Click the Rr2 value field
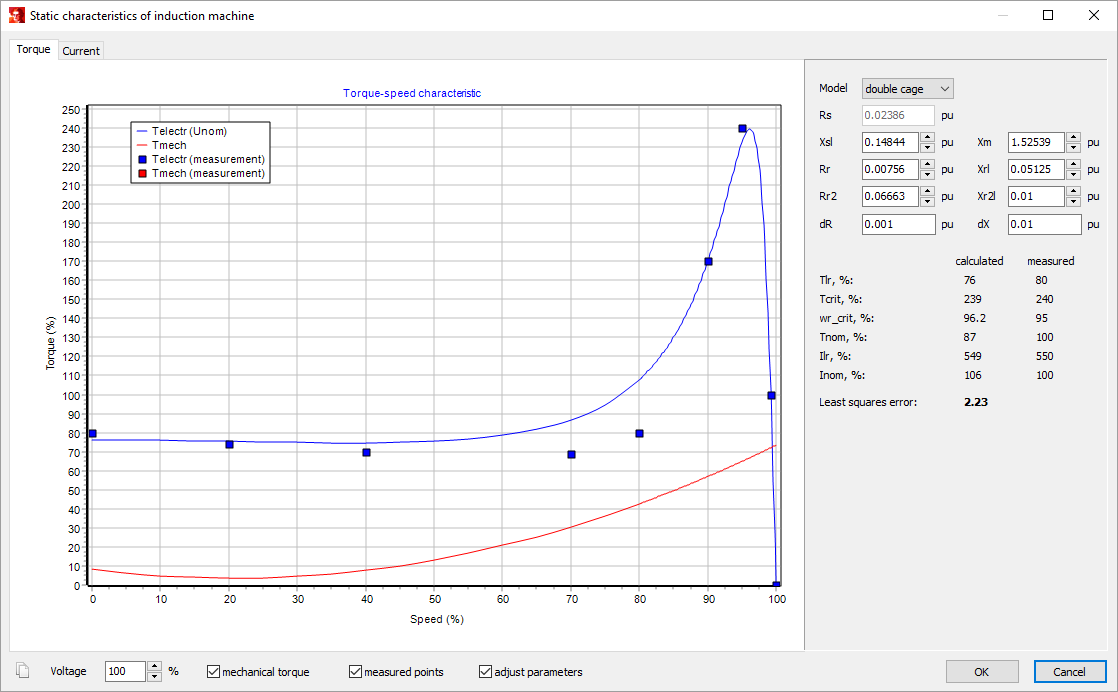Screen dimensions: 1118x692 pyautogui.click(x=890, y=196)
